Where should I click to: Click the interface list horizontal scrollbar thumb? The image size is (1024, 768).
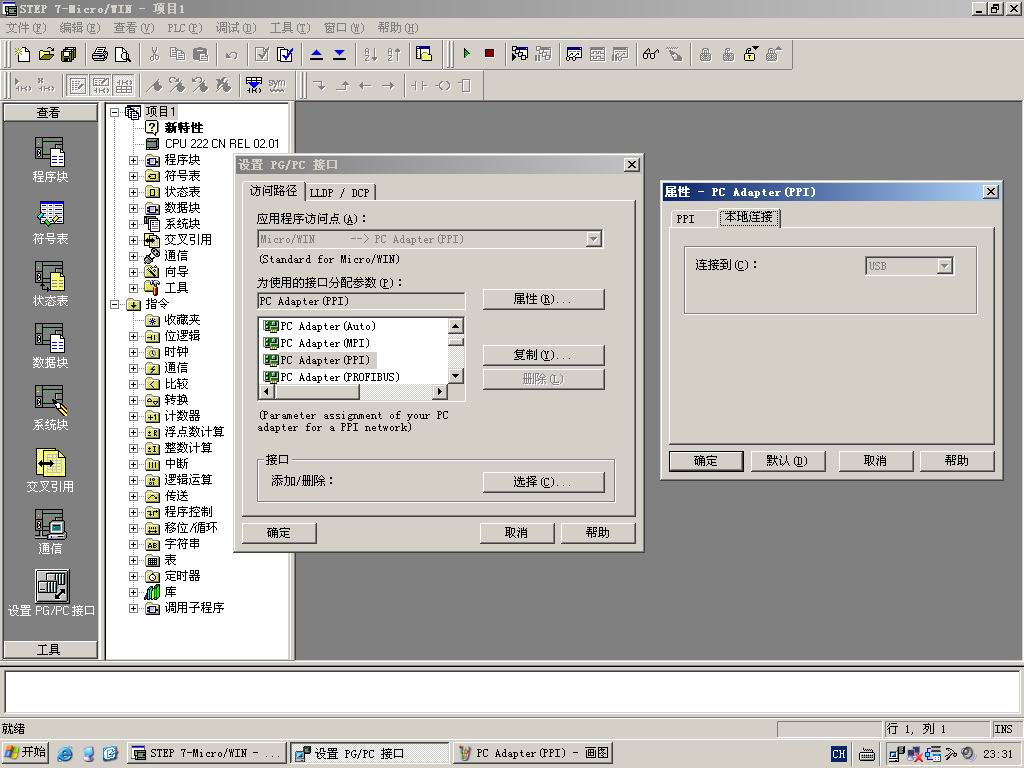point(317,391)
